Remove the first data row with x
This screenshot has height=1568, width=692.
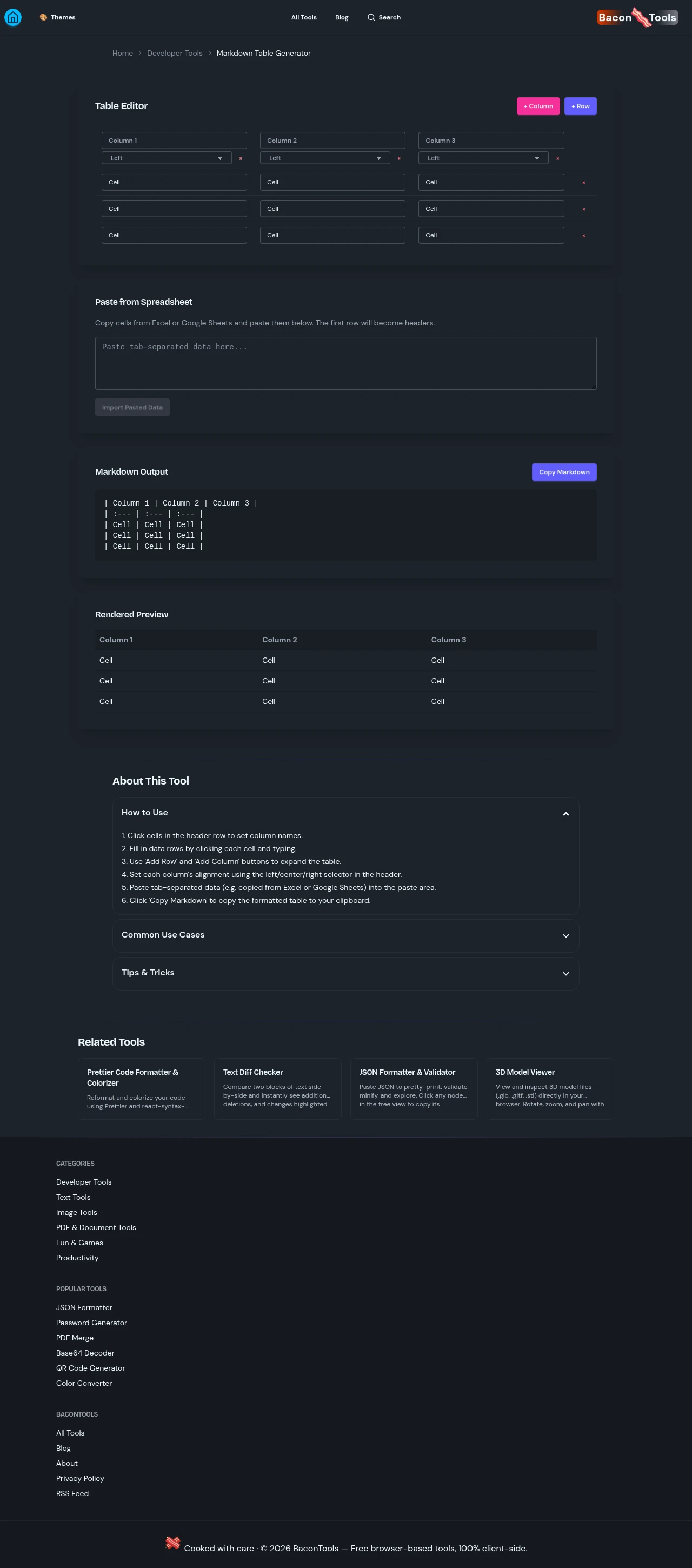coord(584,183)
